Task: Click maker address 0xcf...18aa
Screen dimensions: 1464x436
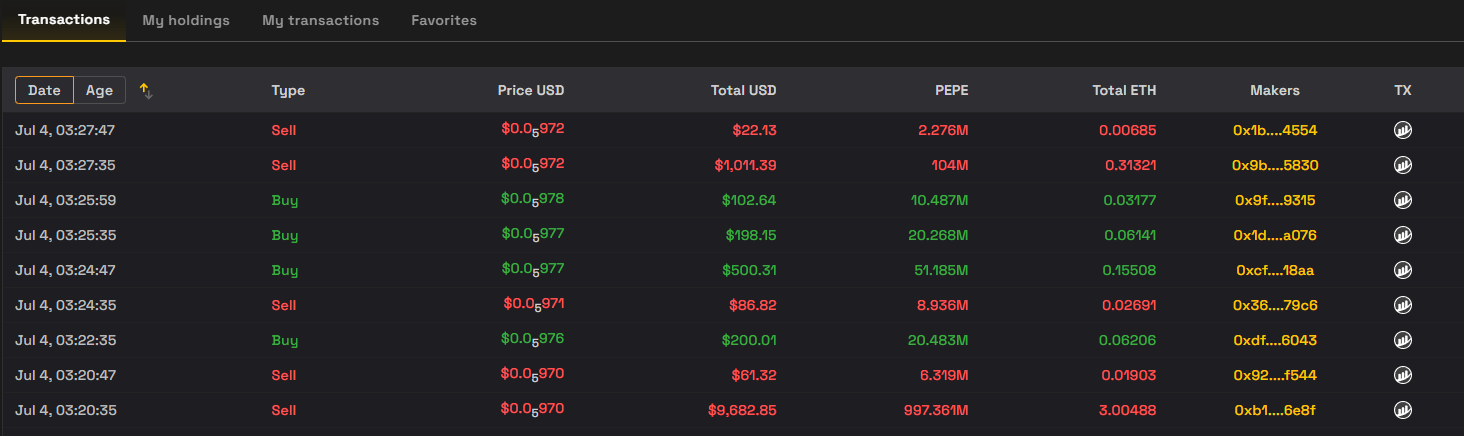Action: click(x=1275, y=270)
